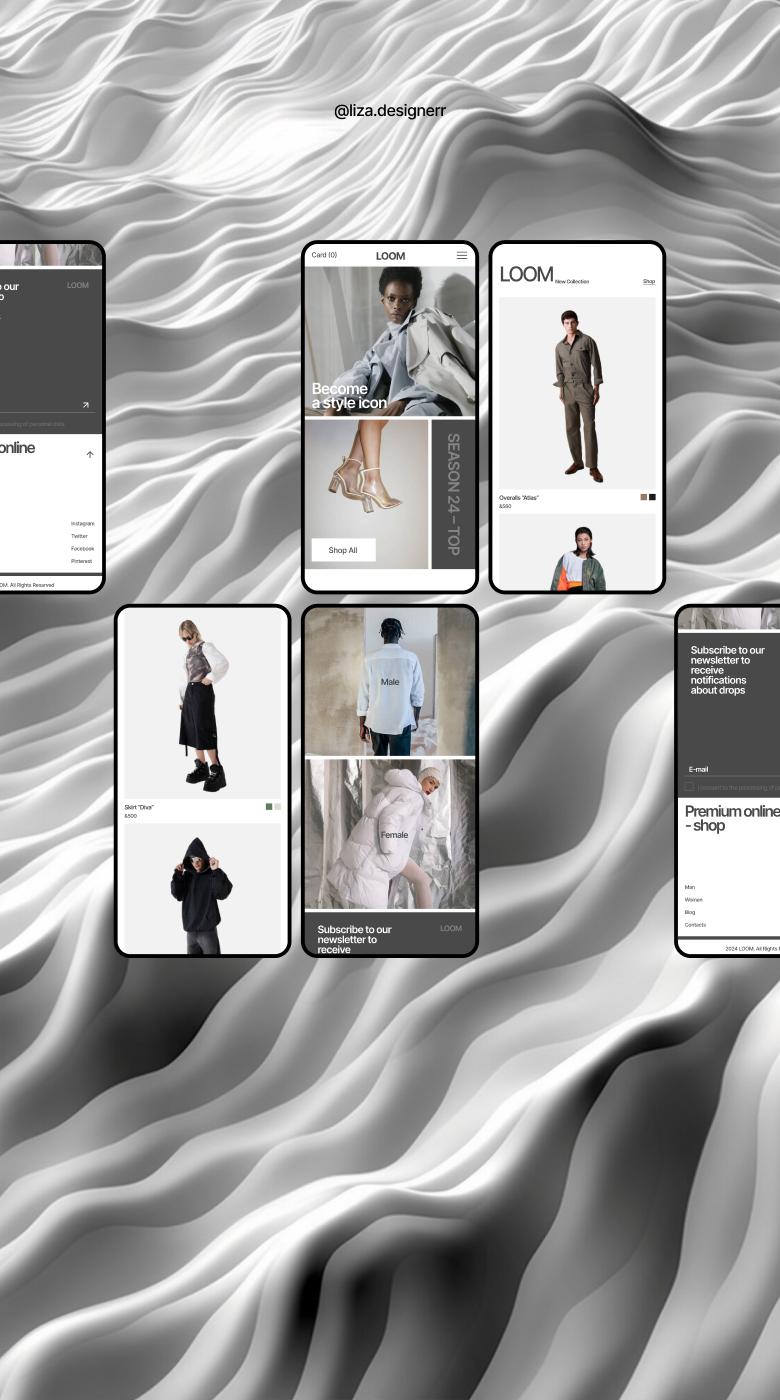Open the Pinterest footer link
The height and width of the screenshot is (1400, 780).
point(81,561)
